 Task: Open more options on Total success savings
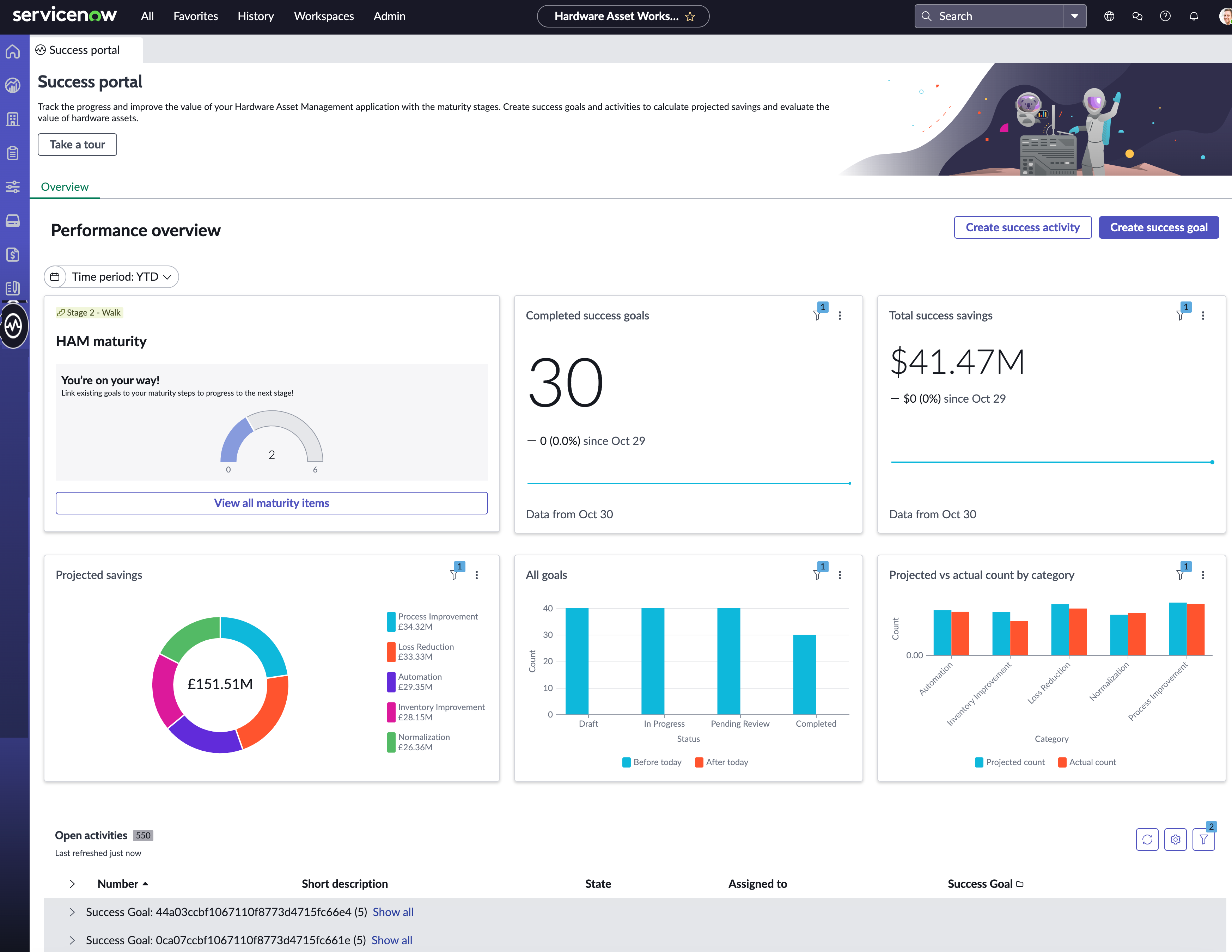point(1203,315)
